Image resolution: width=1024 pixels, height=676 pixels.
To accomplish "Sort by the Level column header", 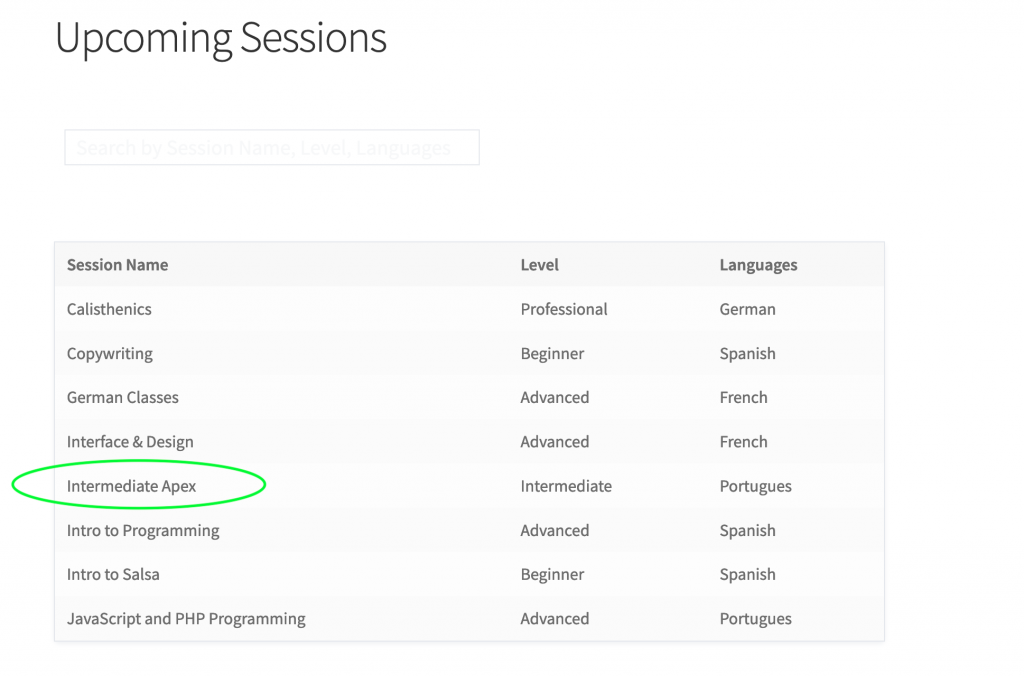I will tap(539, 265).
